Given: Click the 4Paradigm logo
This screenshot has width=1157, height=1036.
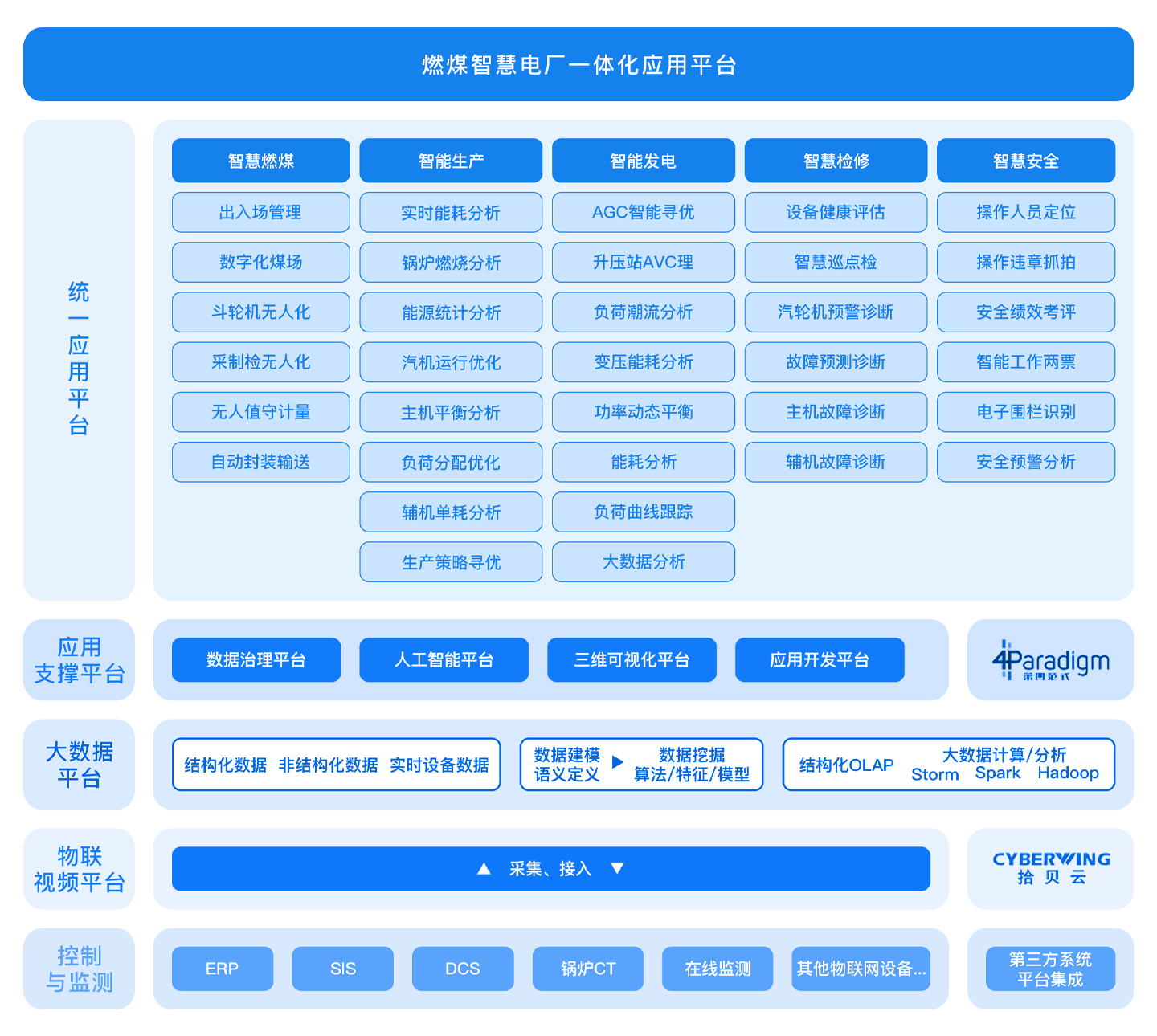Looking at the screenshot, I should [x=1051, y=660].
